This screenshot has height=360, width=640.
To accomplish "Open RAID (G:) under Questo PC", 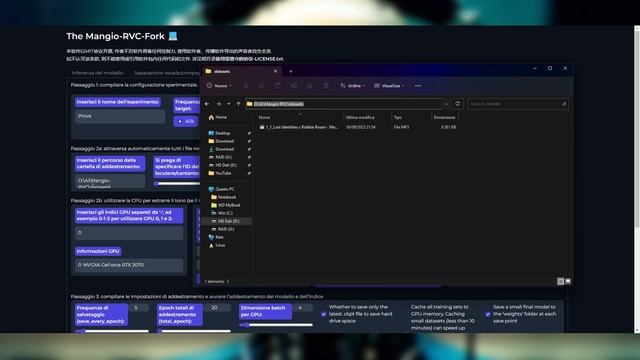I will tap(223, 229).
